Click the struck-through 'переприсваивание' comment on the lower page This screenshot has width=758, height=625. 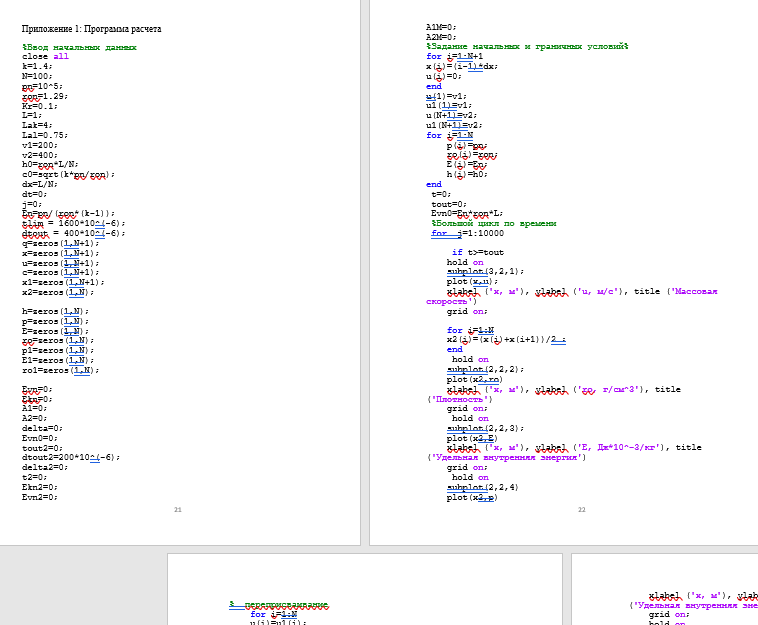click(x=287, y=605)
